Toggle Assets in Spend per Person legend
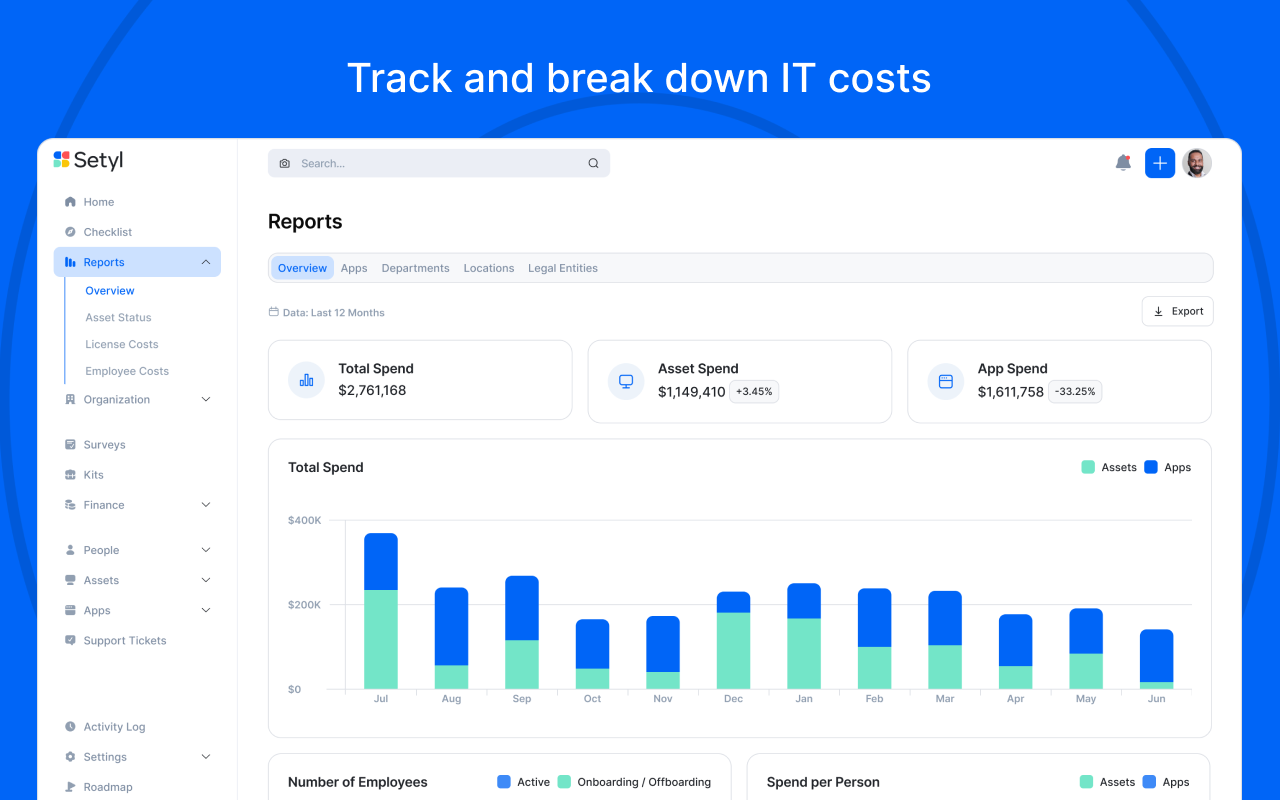This screenshot has width=1280, height=800. (1108, 782)
